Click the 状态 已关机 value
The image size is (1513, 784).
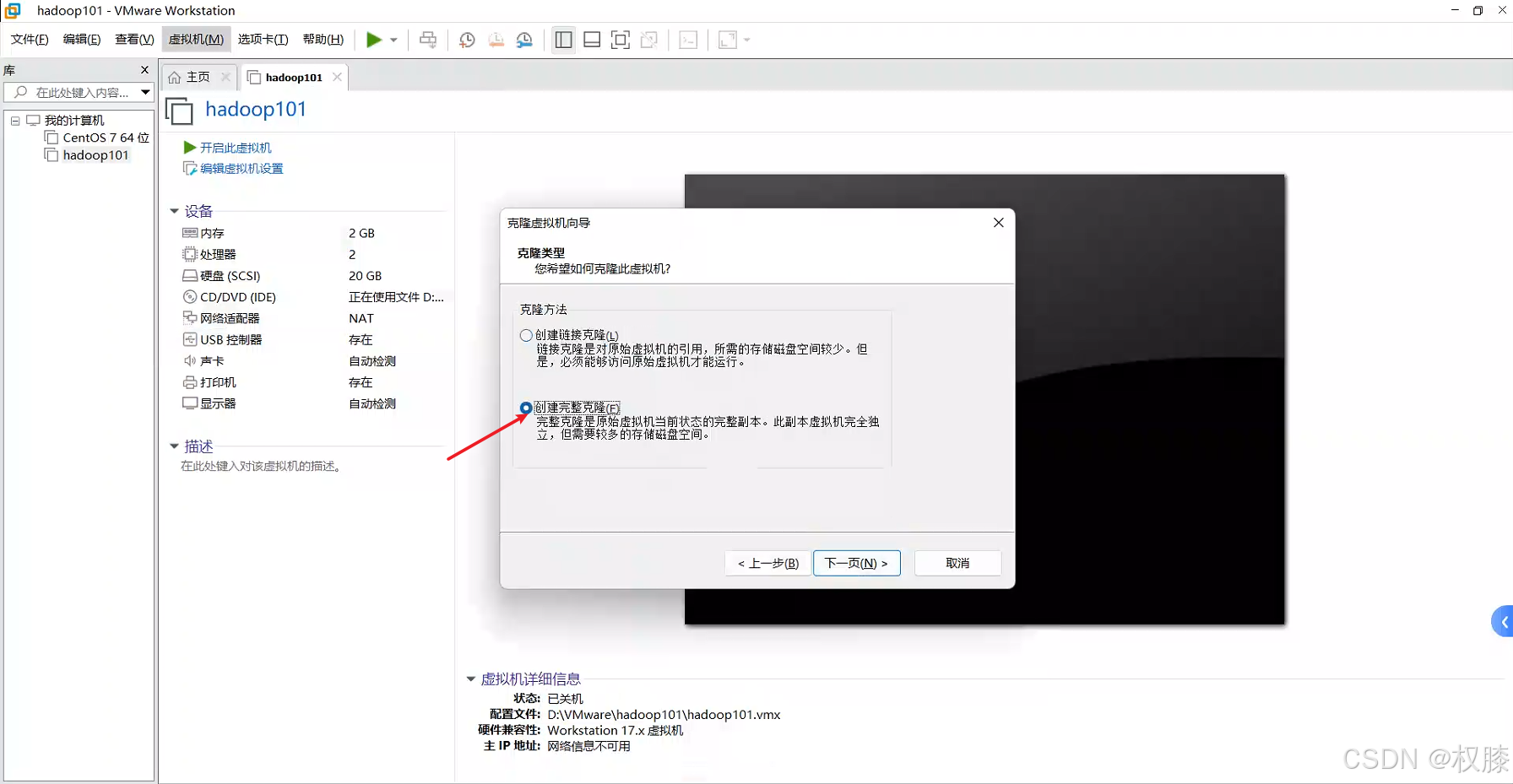565,699
